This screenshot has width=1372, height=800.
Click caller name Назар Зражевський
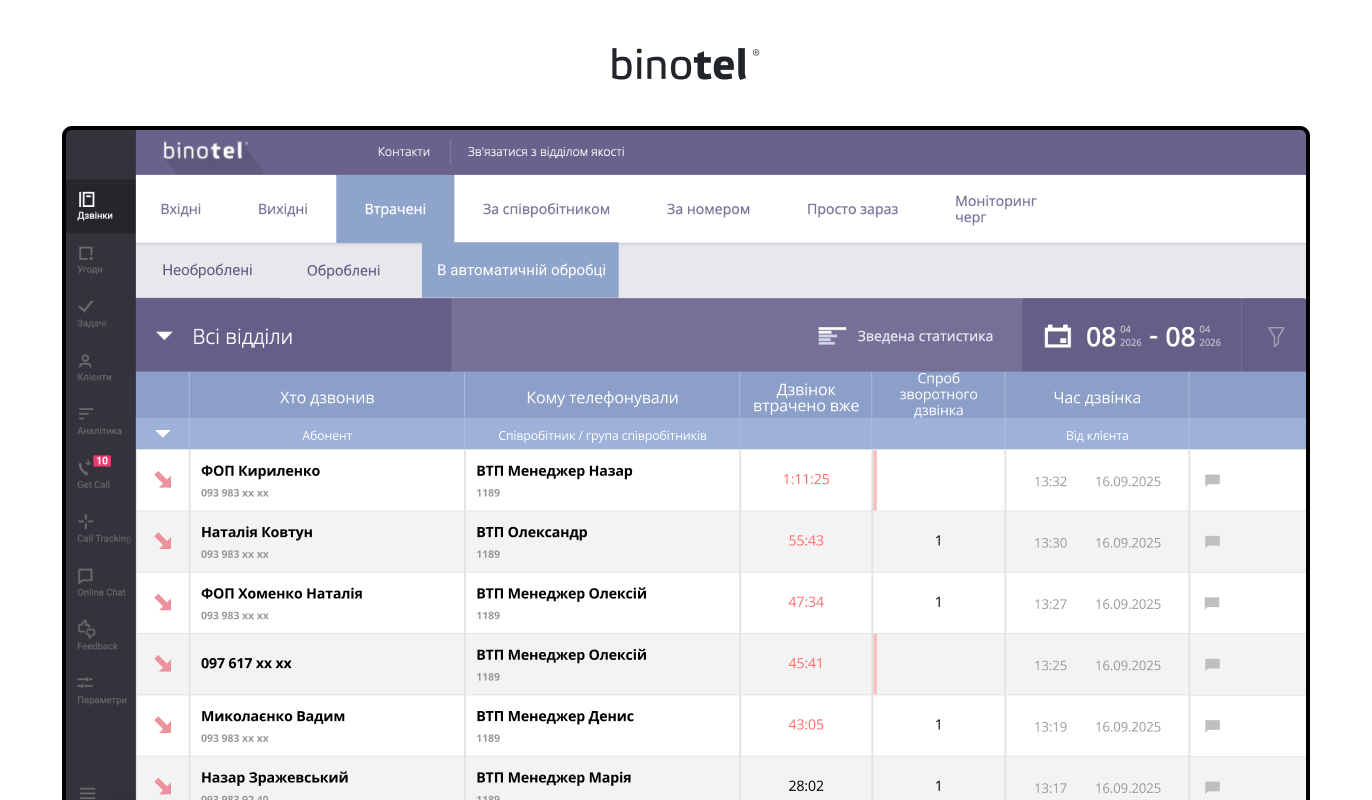point(275,777)
